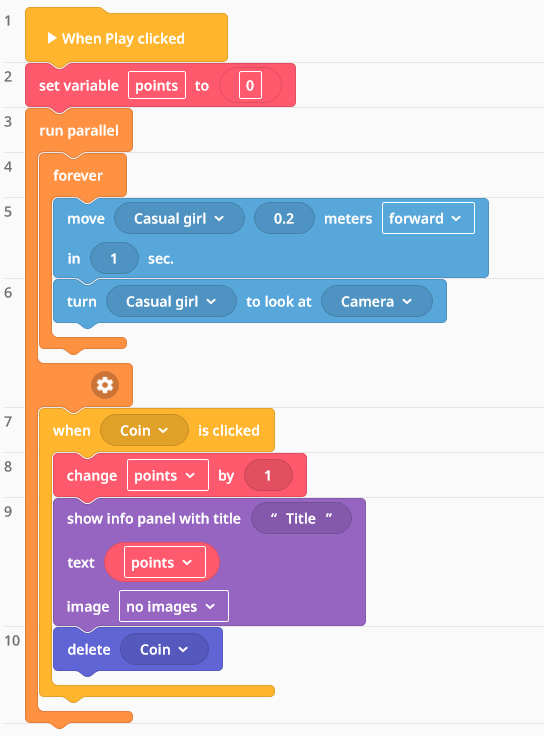The height and width of the screenshot is (736, 544).
Task: Select the forever loop block
Action: click(x=78, y=176)
